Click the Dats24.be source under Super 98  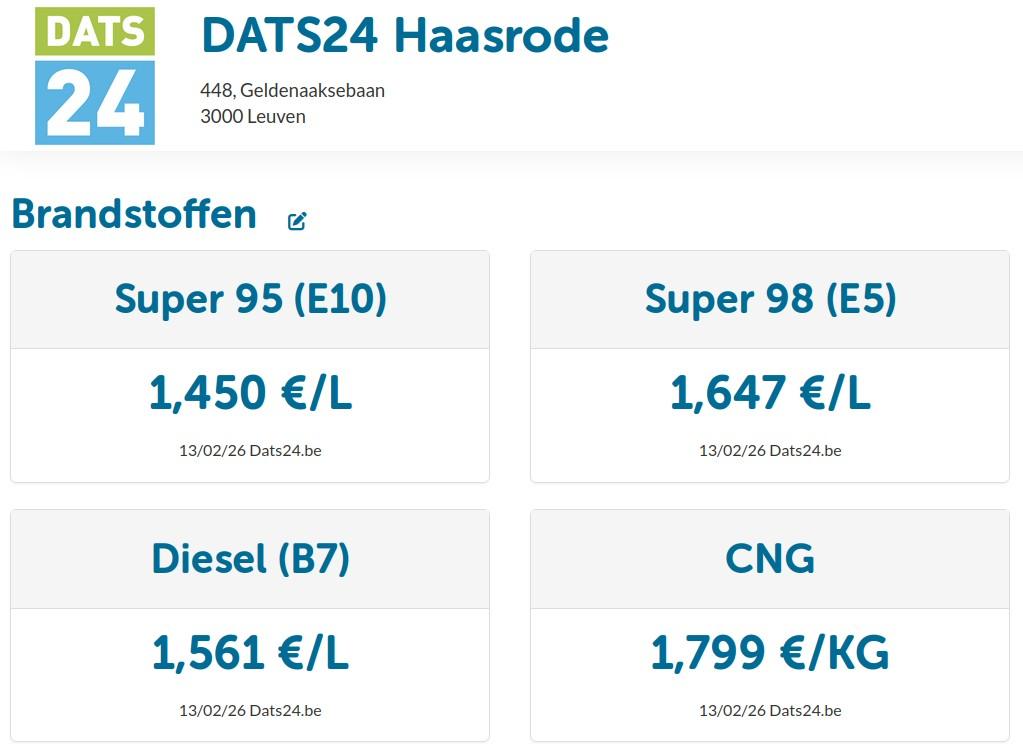(805, 451)
